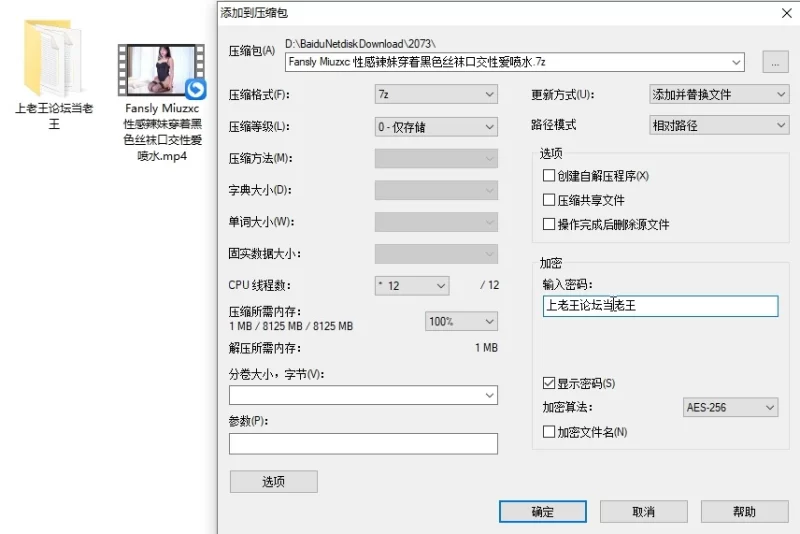
Task: Open the 压缩等级 dropdown showing 0 - 仅存储
Action: coord(436,126)
